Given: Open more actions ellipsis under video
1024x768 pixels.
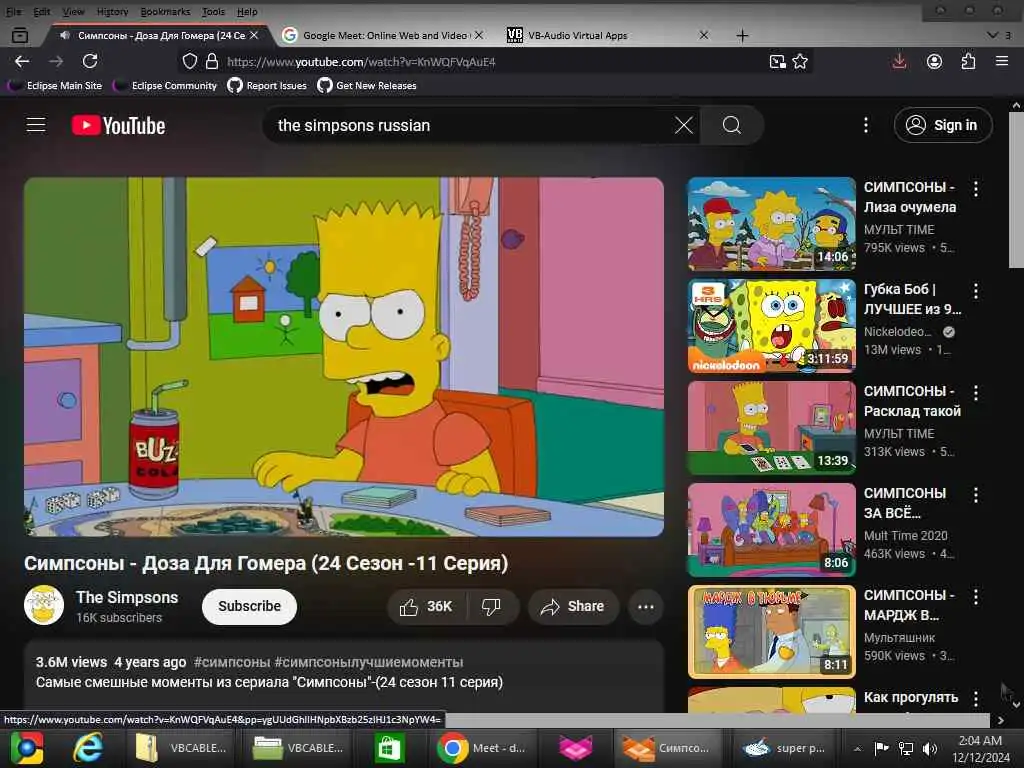Looking at the screenshot, I should tap(645, 607).
